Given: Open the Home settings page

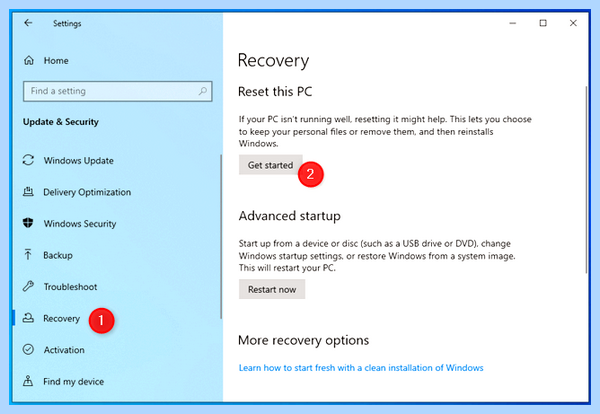Looking at the screenshot, I should point(56,60).
